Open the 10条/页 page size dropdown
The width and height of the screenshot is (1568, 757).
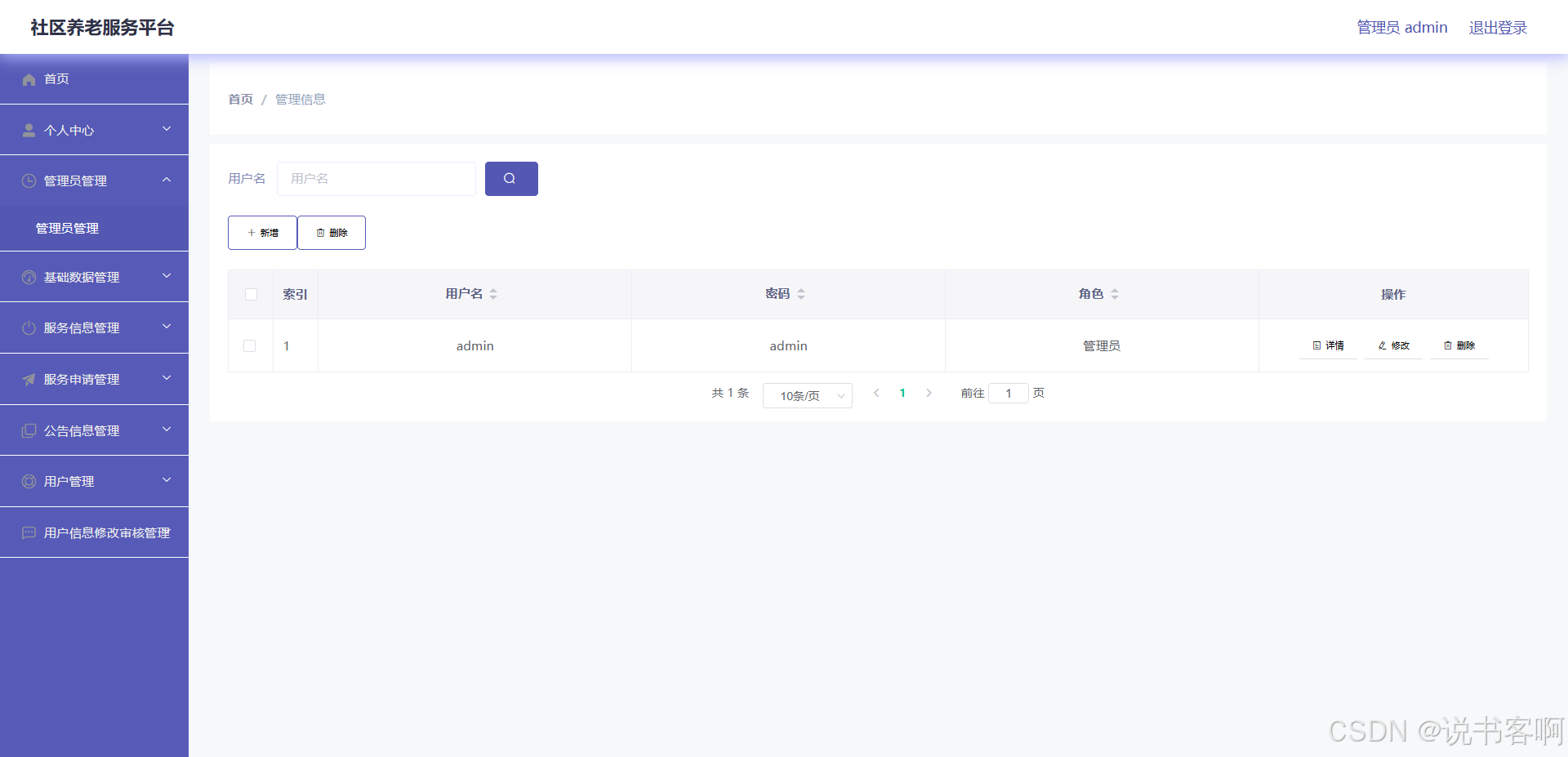point(807,395)
